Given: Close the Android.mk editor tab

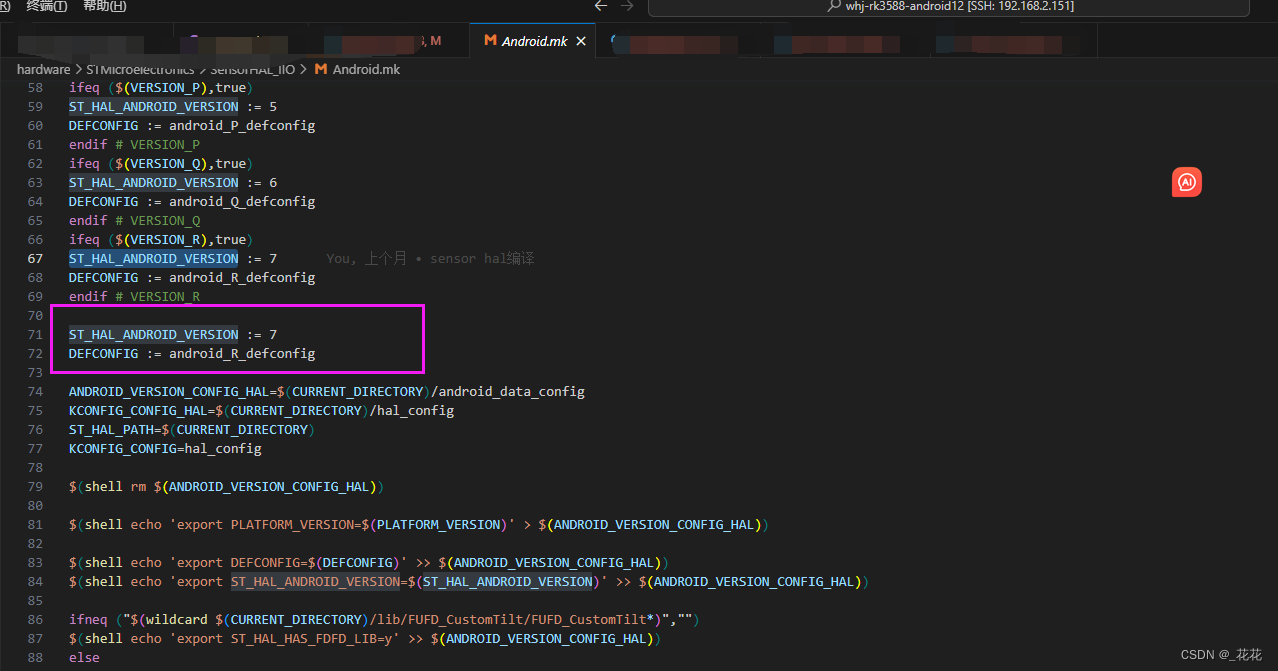Looking at the screenshot, I should pos(580,41).
